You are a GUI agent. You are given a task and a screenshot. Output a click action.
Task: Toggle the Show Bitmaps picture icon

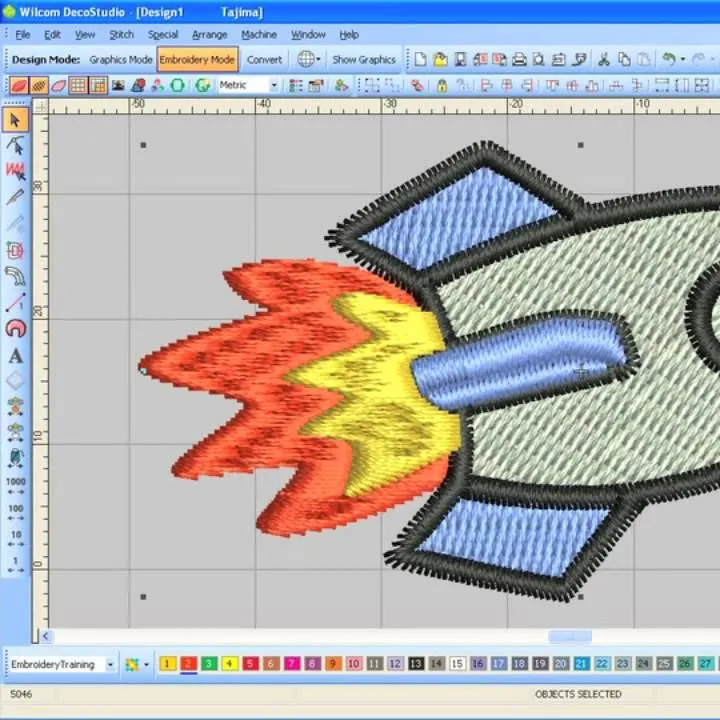tap(118, 85)
